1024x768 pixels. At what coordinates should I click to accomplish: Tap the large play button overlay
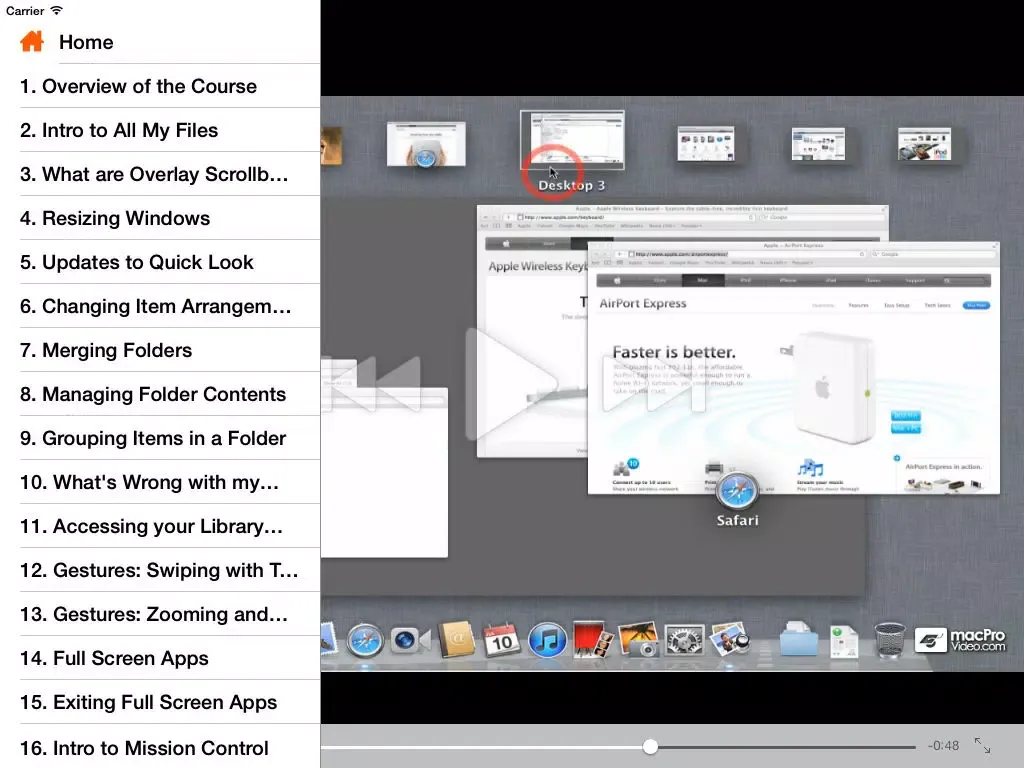tap(511, 384)
